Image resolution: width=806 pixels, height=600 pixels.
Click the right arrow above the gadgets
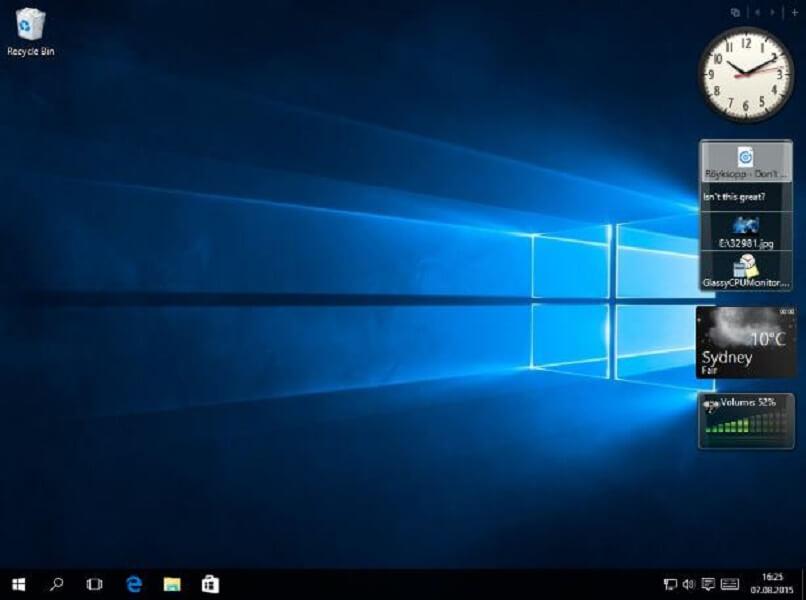click(773, 12)
